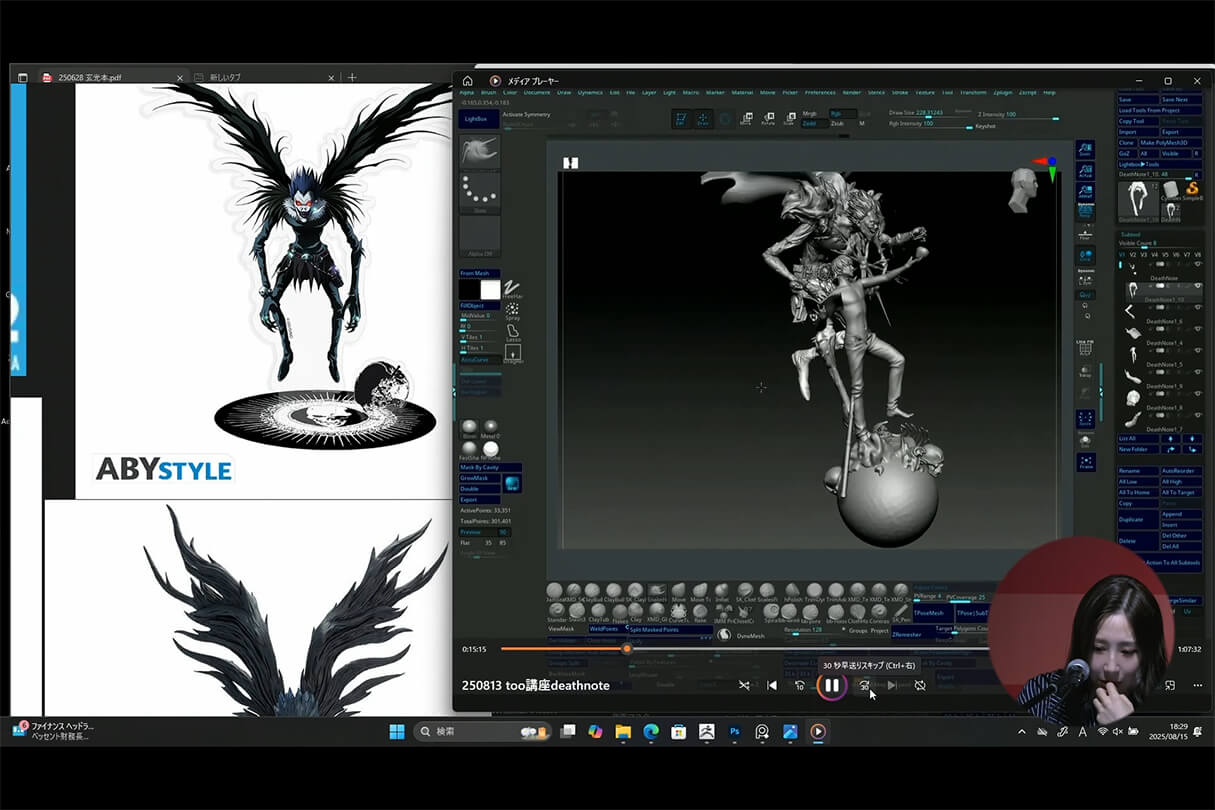Click the skip back 10 seconds button

pos(799,685)
